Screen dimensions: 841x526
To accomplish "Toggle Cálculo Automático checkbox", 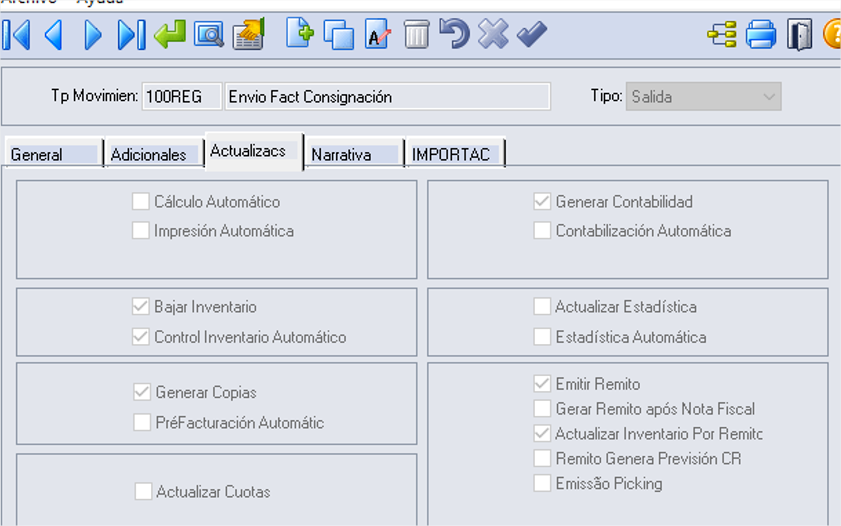I will 141,202.
